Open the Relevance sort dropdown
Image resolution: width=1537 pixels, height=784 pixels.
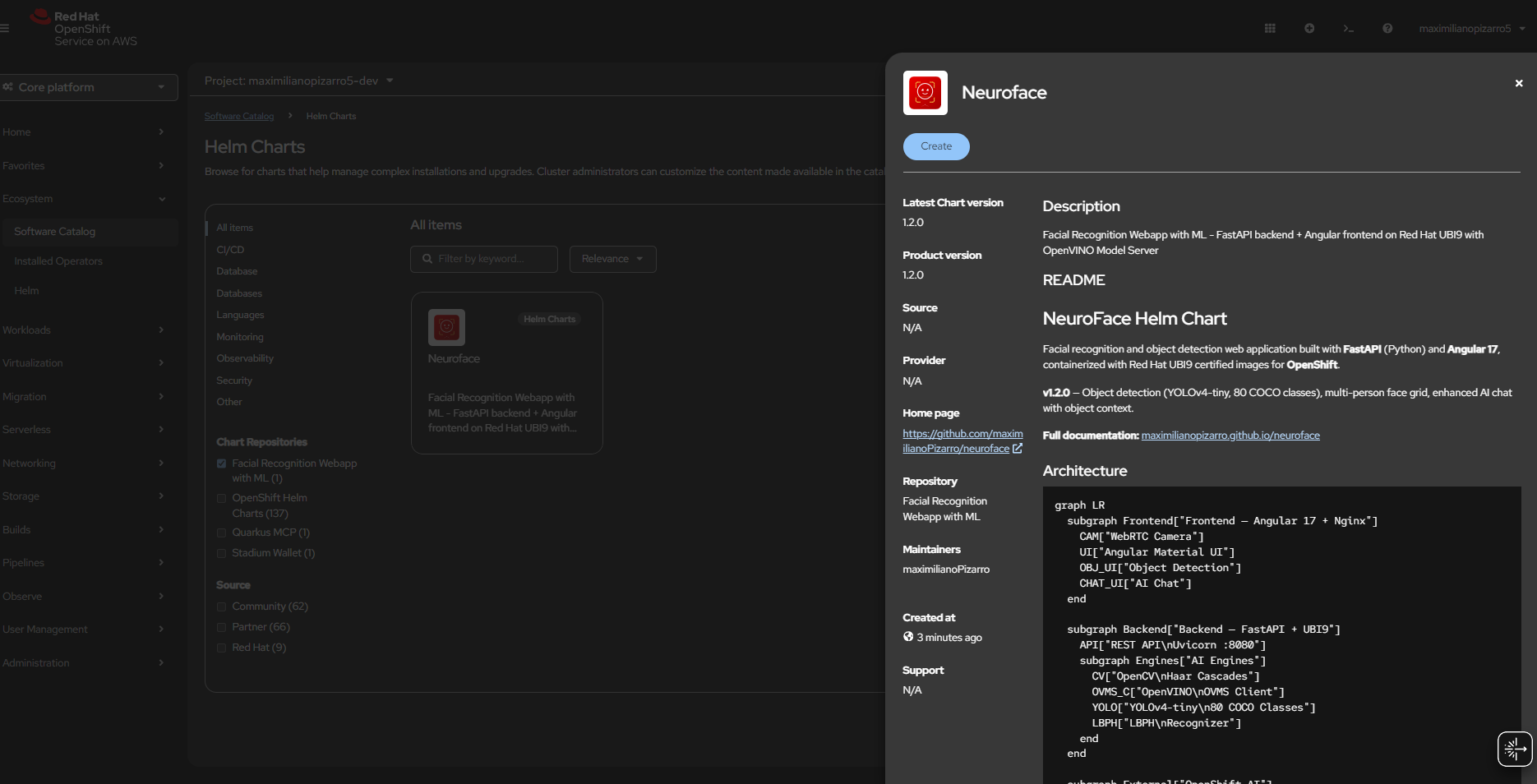click(x=612, y=259)
